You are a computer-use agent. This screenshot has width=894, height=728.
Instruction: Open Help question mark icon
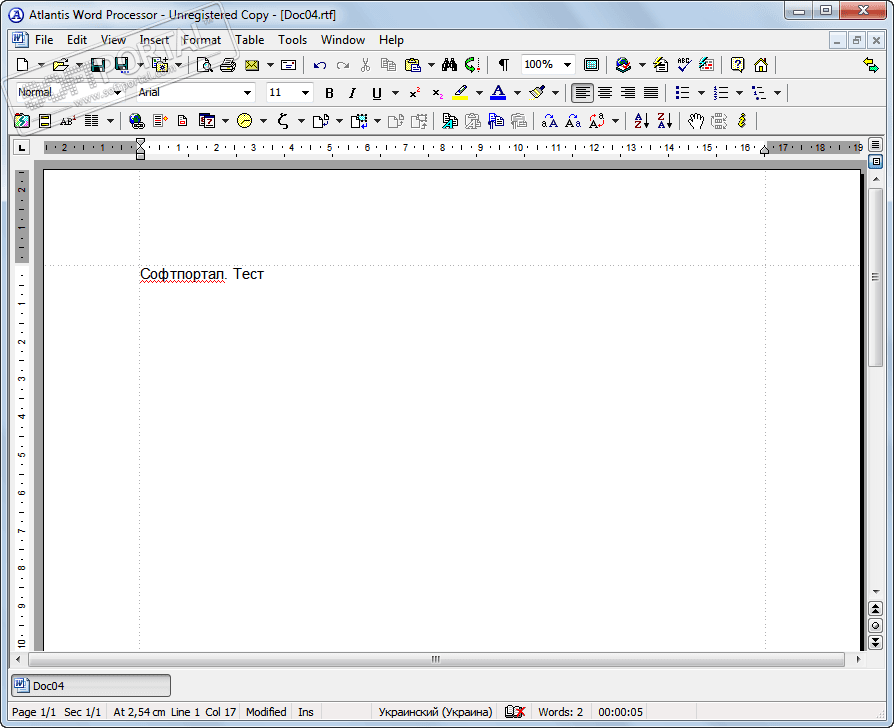coord(737,65)
